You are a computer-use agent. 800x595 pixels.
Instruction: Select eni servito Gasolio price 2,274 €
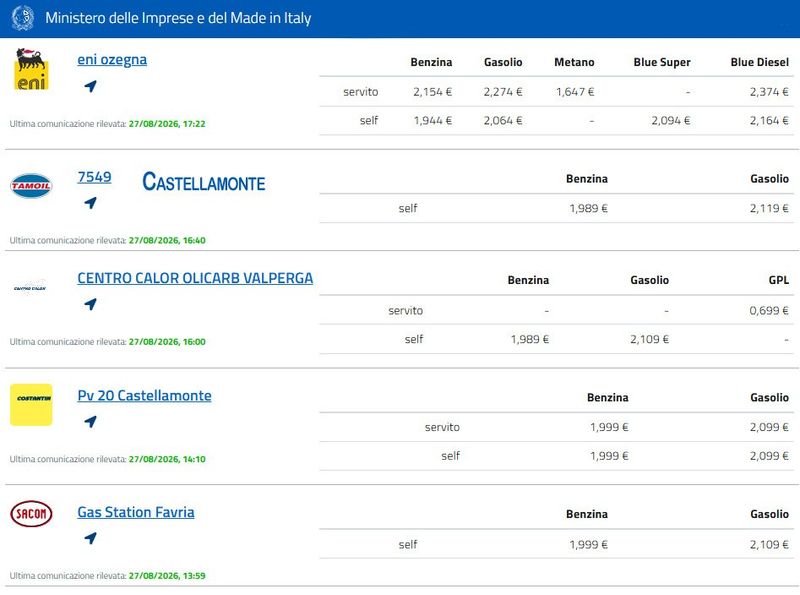(503, 92)
